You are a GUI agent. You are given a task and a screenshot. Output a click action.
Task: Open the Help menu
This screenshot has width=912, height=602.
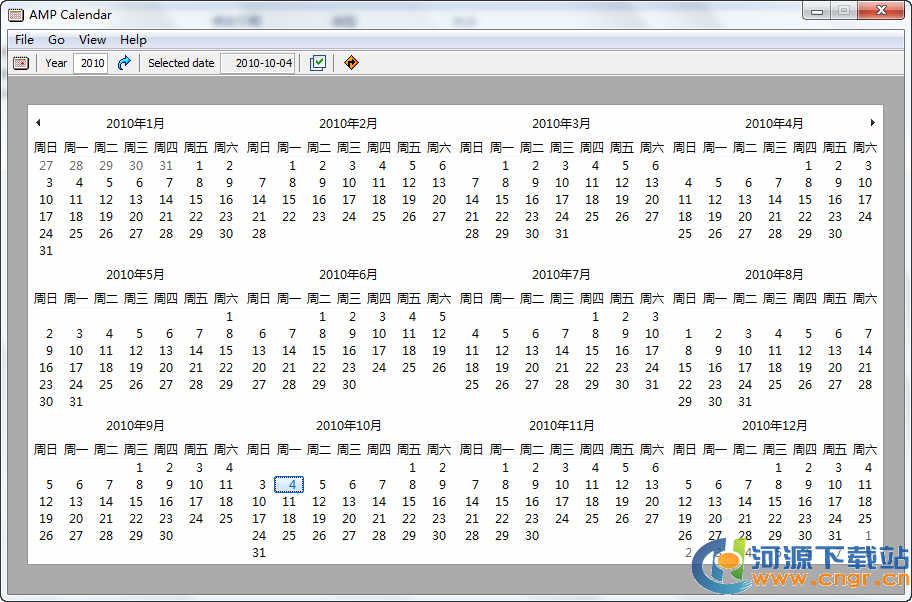[133, 40]
